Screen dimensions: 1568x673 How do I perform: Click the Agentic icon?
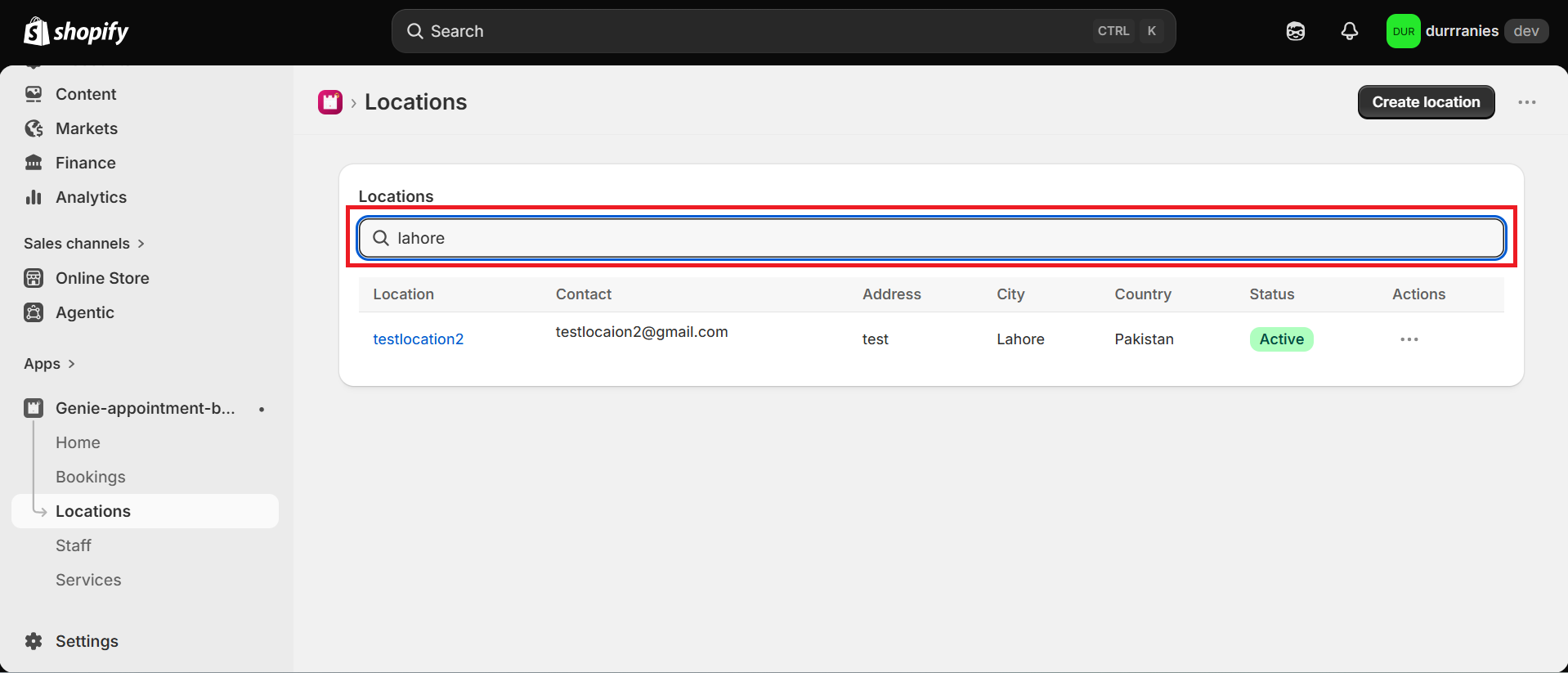34,312
